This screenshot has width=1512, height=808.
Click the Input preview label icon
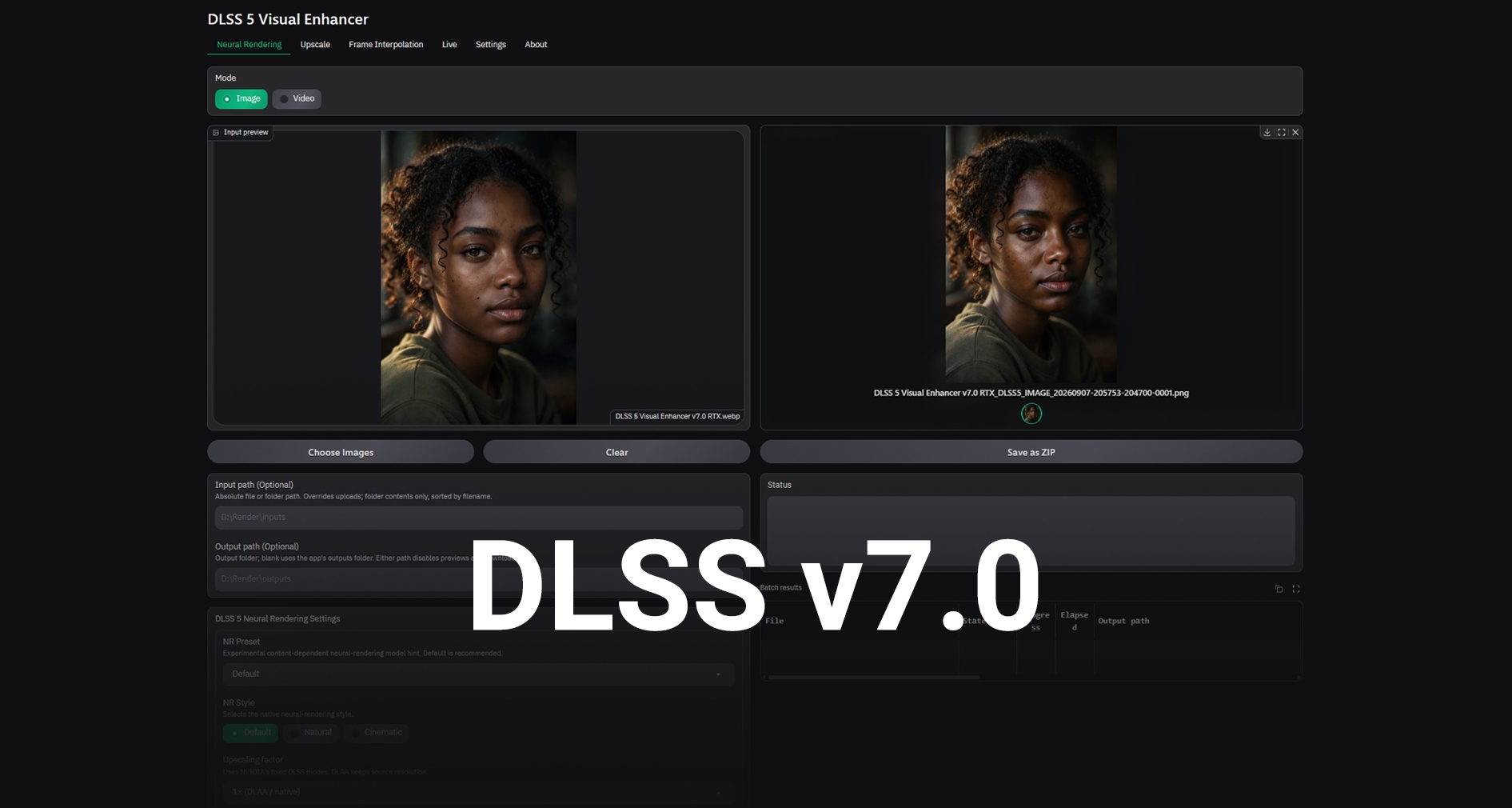[x=216, y=133]
